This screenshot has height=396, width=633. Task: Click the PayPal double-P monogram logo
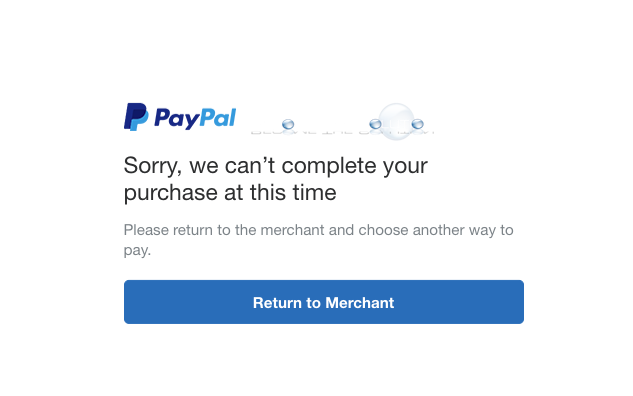[136, 117]
